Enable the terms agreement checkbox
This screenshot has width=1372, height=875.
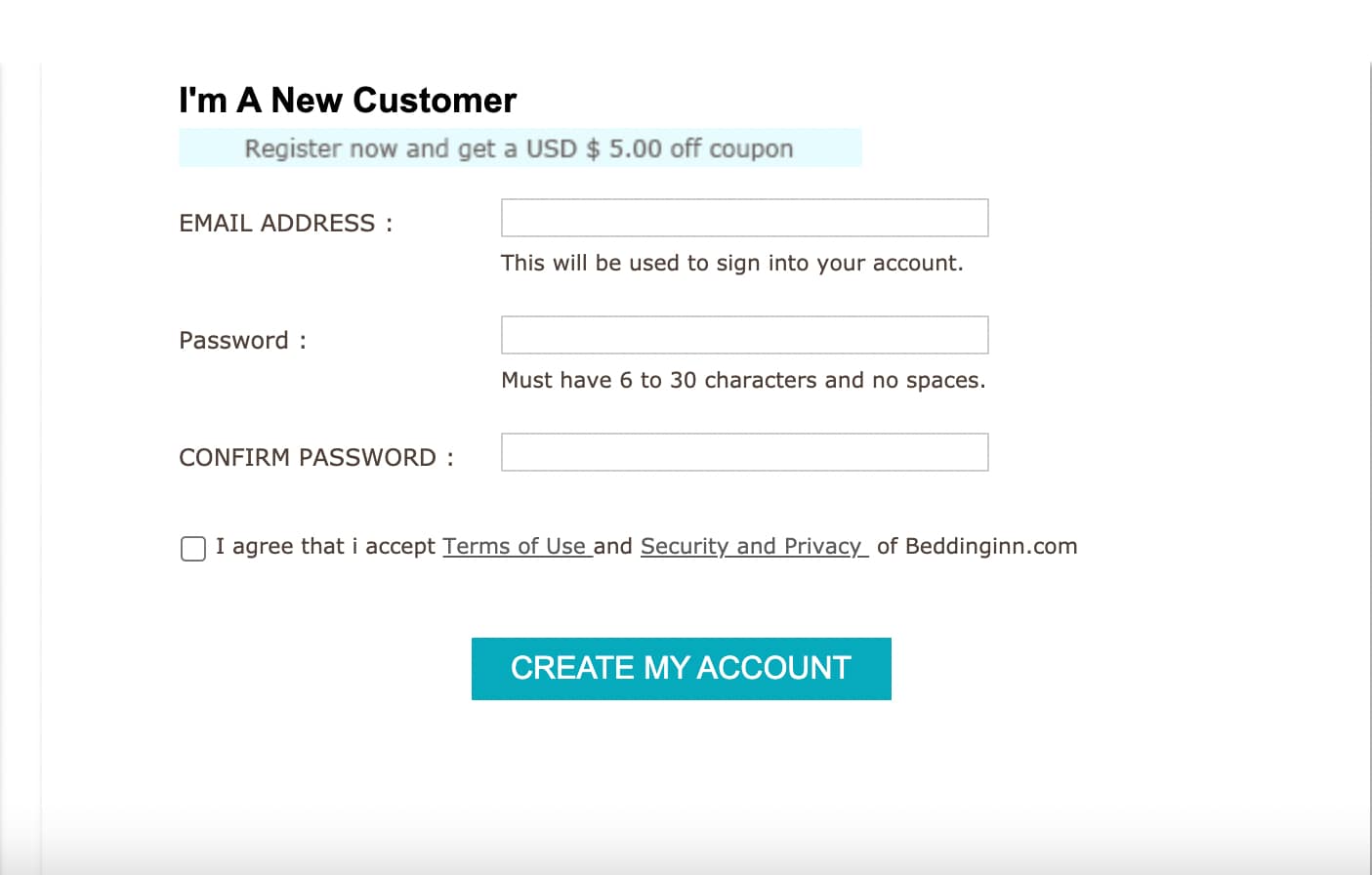click(192, 549)
